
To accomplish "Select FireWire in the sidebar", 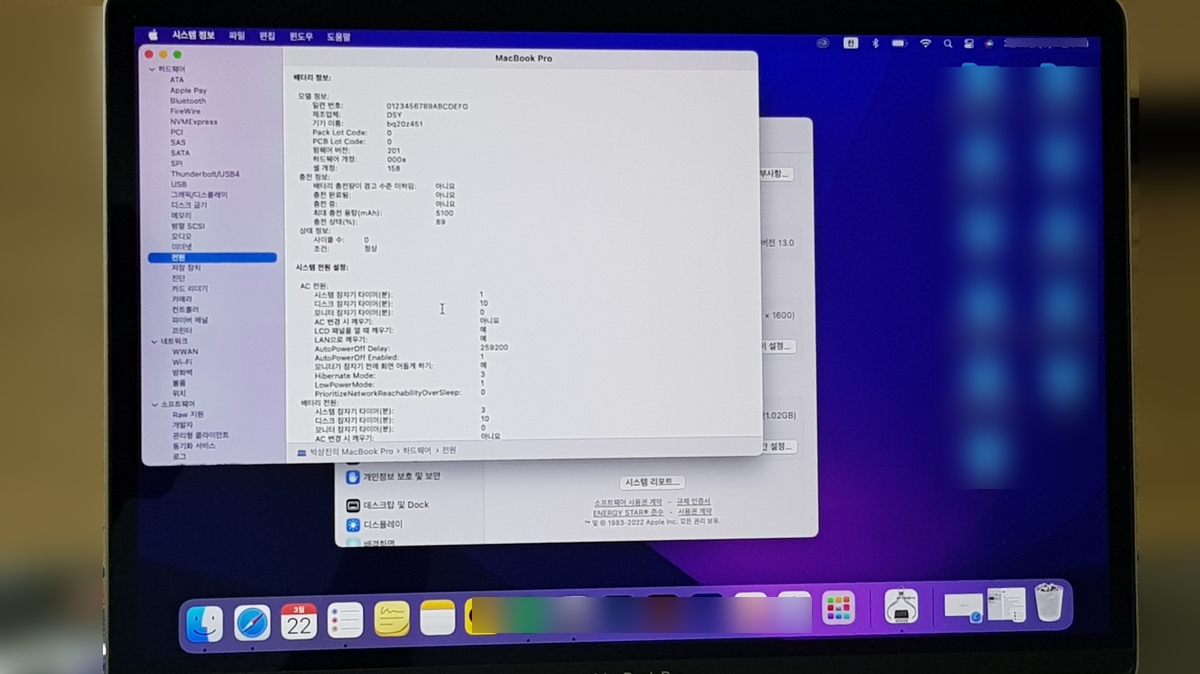I will tap(185, 111).
